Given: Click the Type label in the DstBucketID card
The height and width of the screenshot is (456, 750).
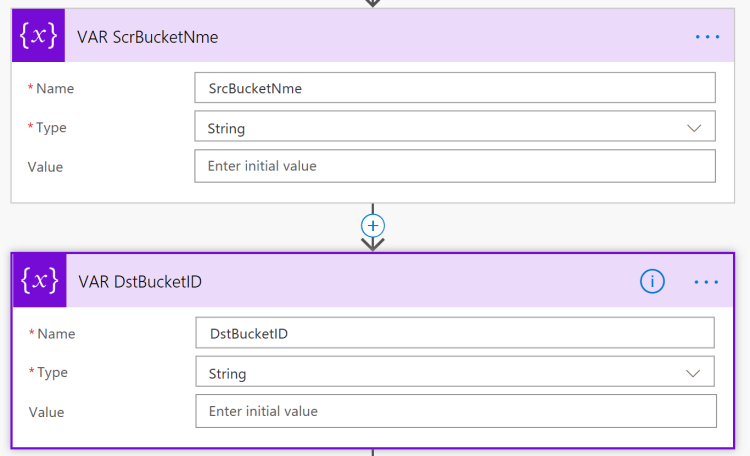Looking at the screenshot, I should tap(53, 372).
